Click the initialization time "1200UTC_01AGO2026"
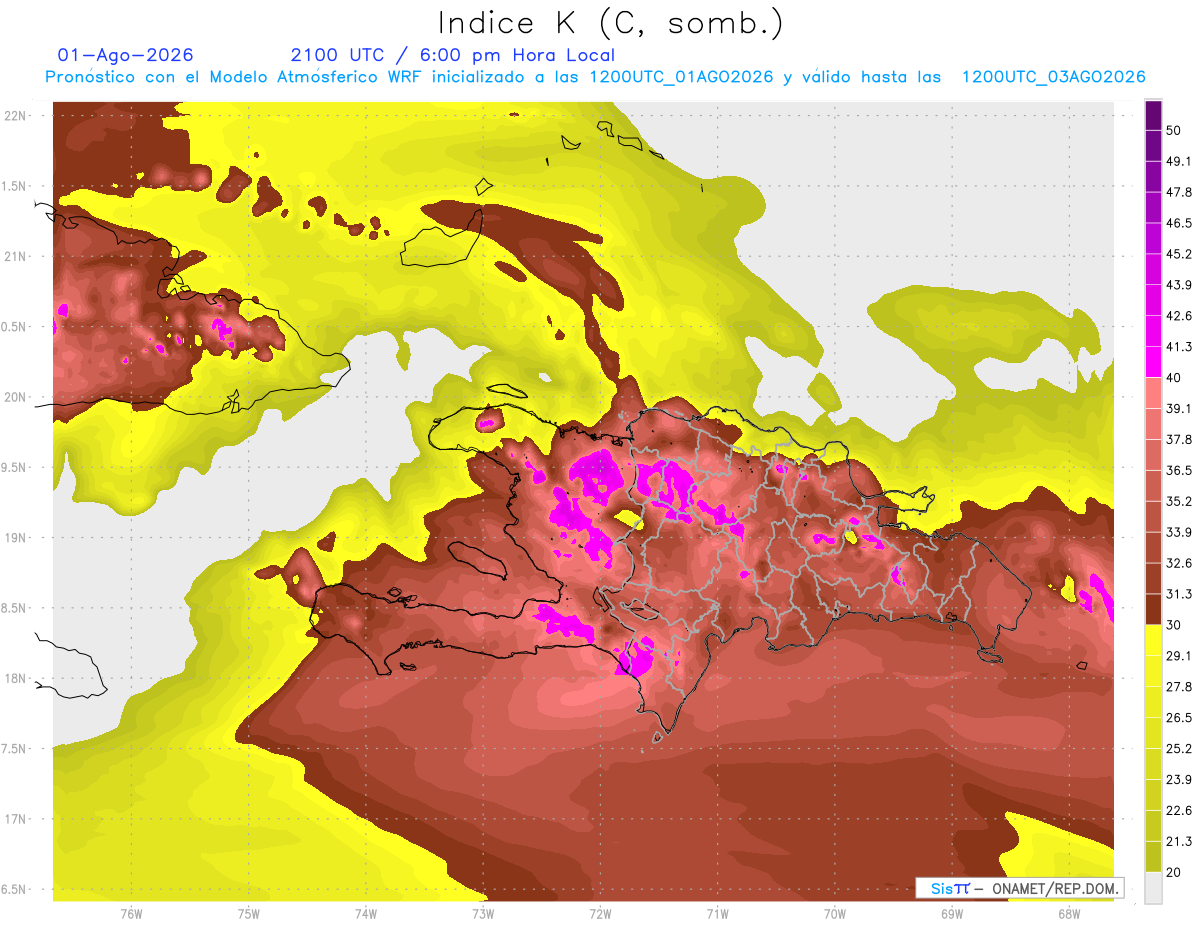The height and width of the screenshot is (927, 1200). coord(681,77)
